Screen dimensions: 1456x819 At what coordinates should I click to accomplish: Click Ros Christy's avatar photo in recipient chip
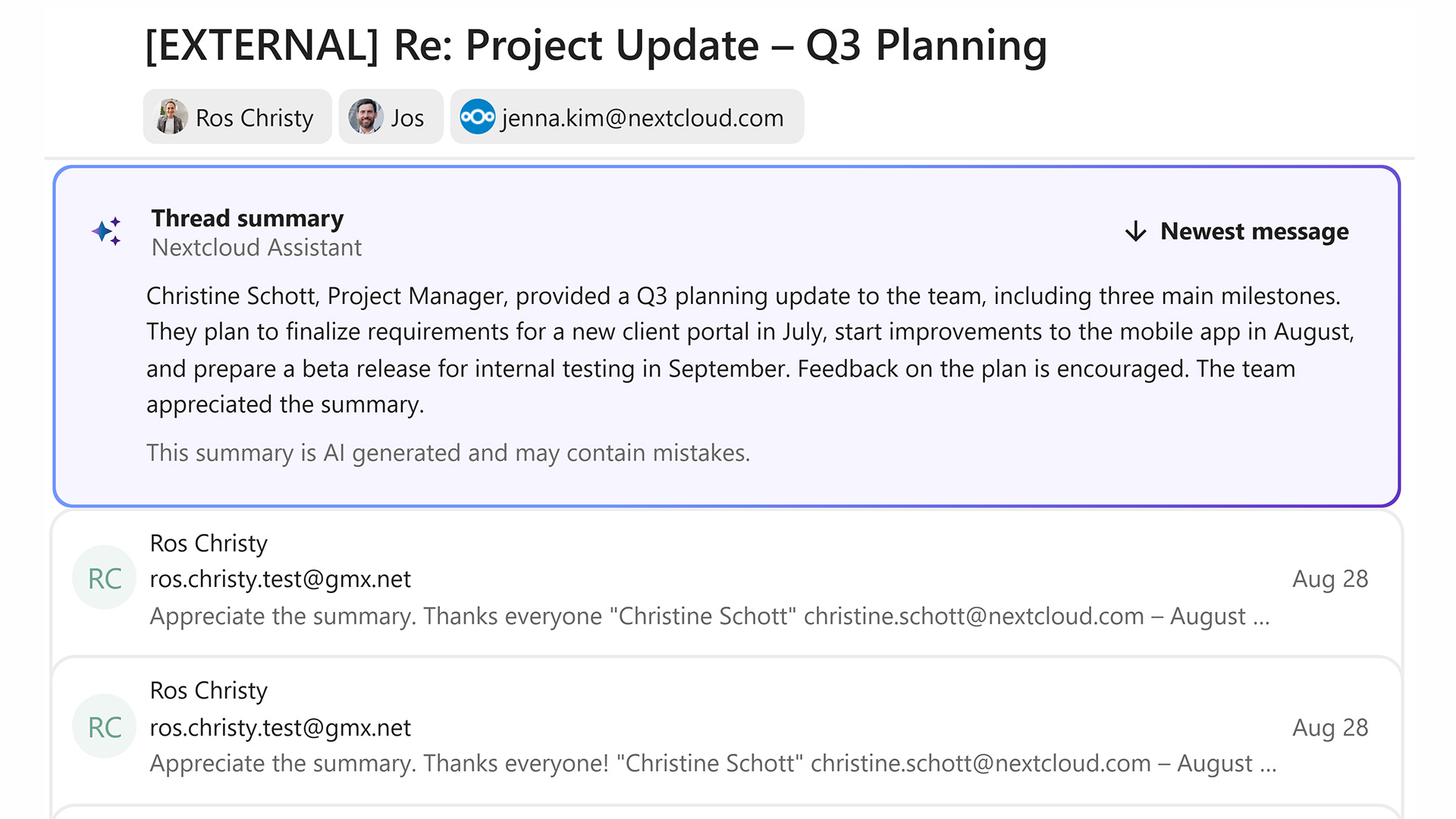pyautogui.click(x=171, y=118)
